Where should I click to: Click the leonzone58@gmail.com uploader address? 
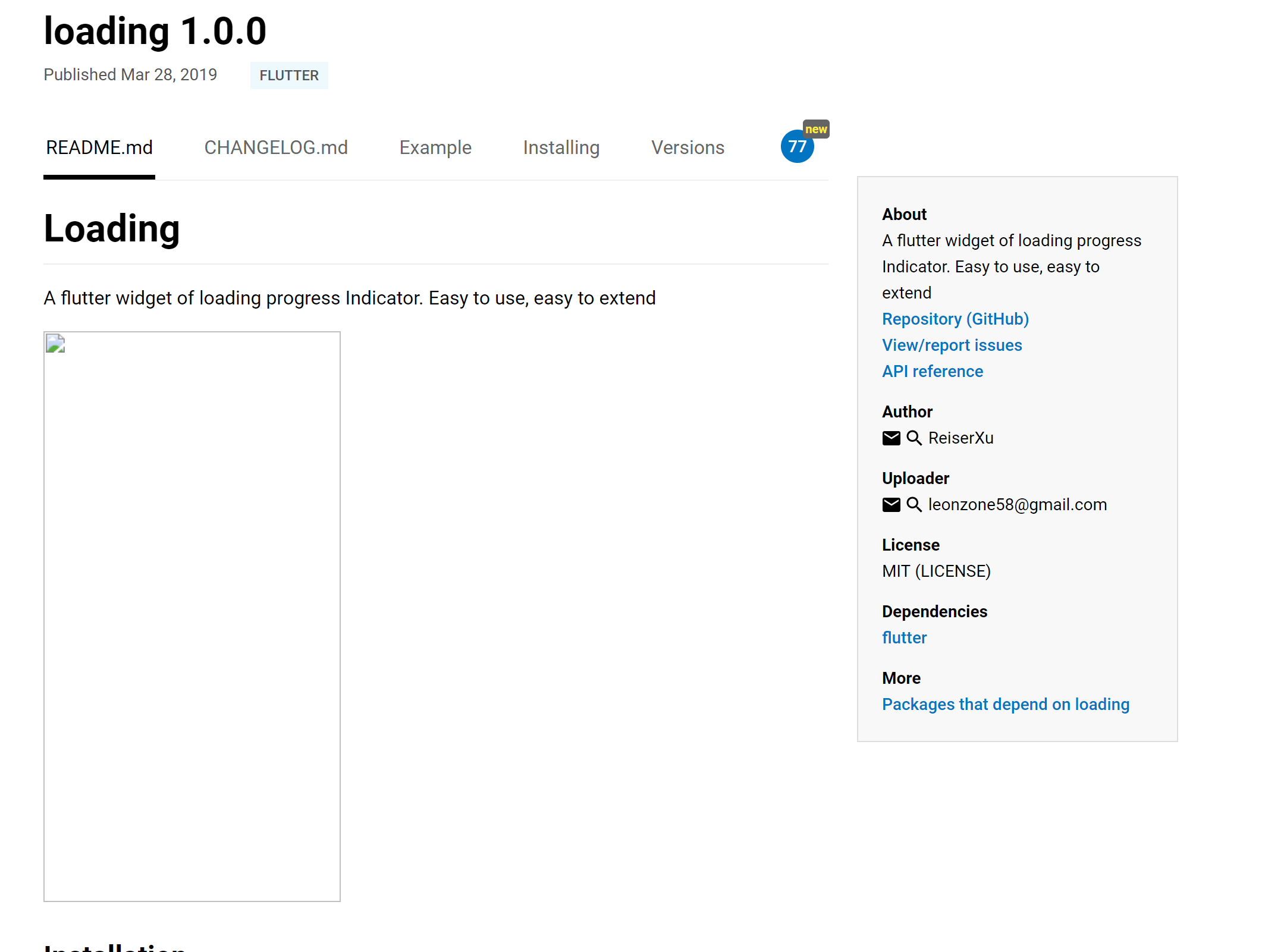[x=1017, y=505]
